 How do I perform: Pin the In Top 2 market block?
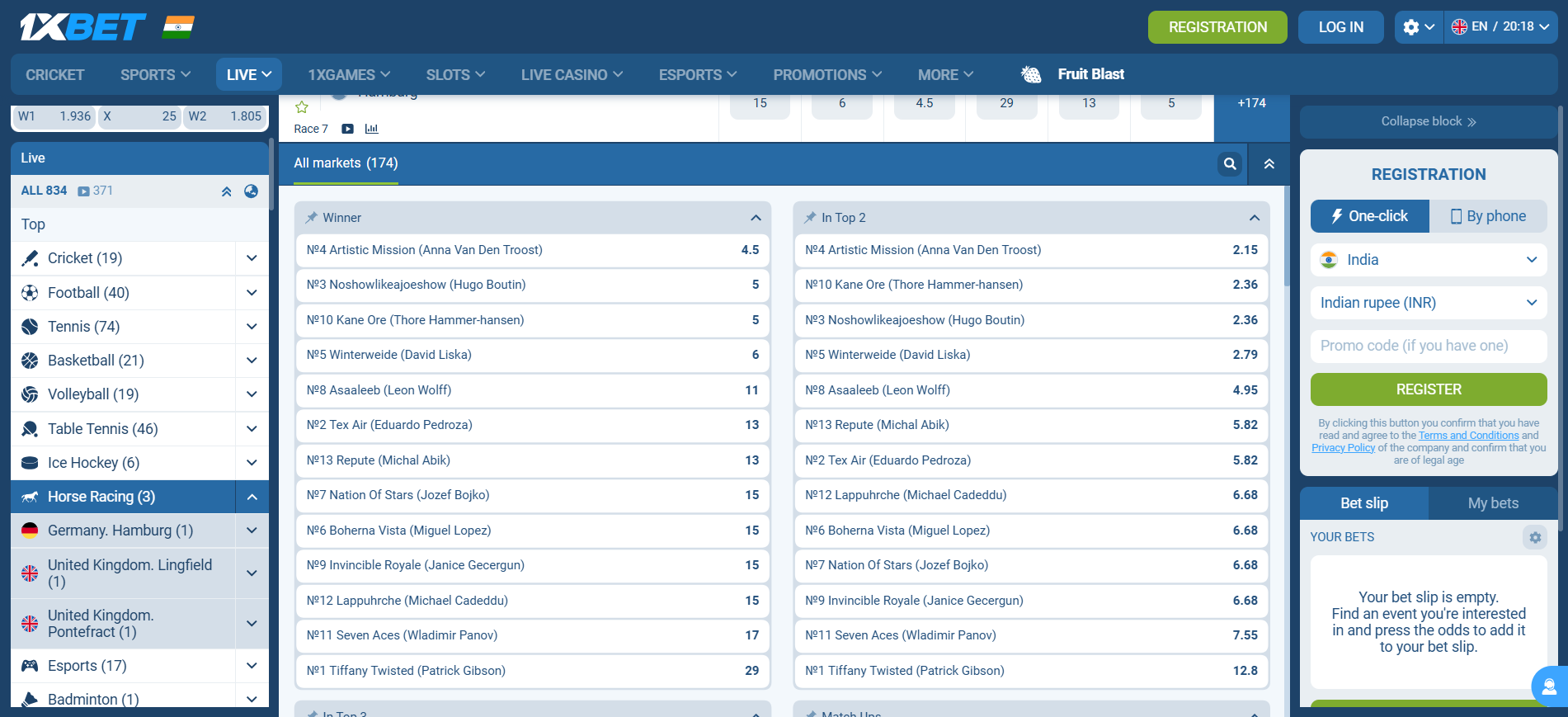(x=810, y=218)
